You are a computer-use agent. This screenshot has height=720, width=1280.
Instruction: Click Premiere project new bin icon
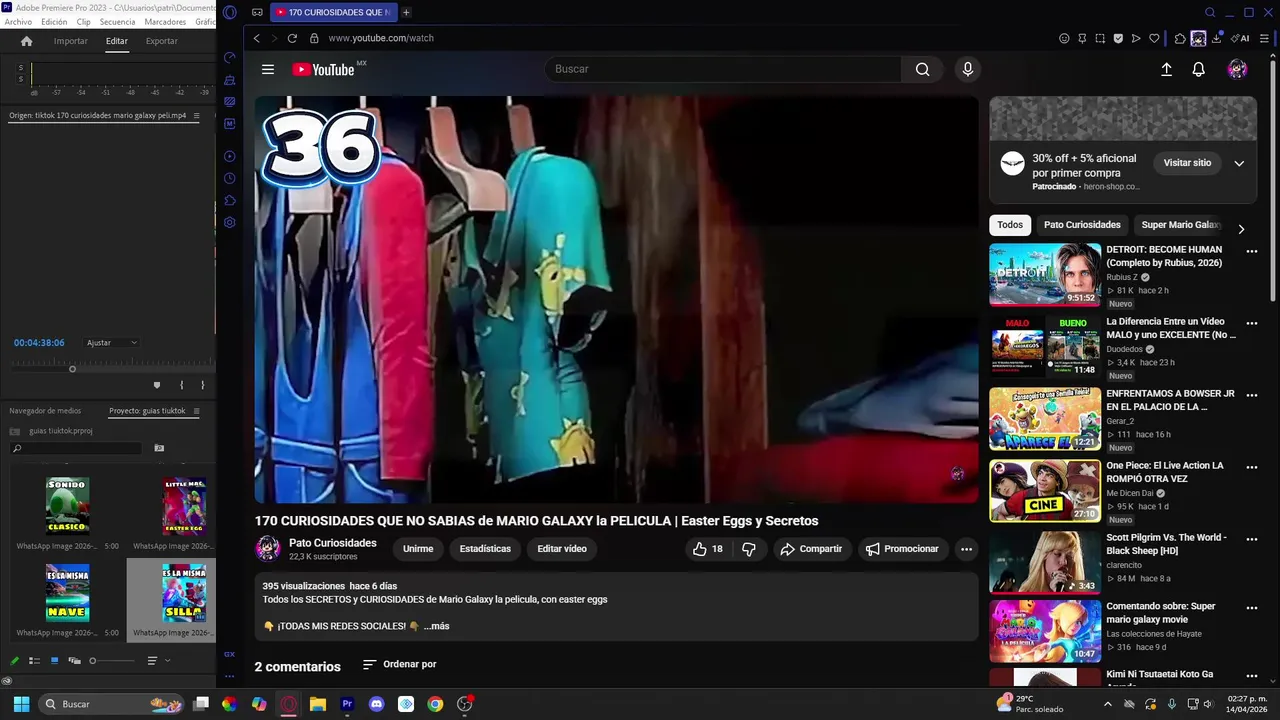[x=159, y=448]
